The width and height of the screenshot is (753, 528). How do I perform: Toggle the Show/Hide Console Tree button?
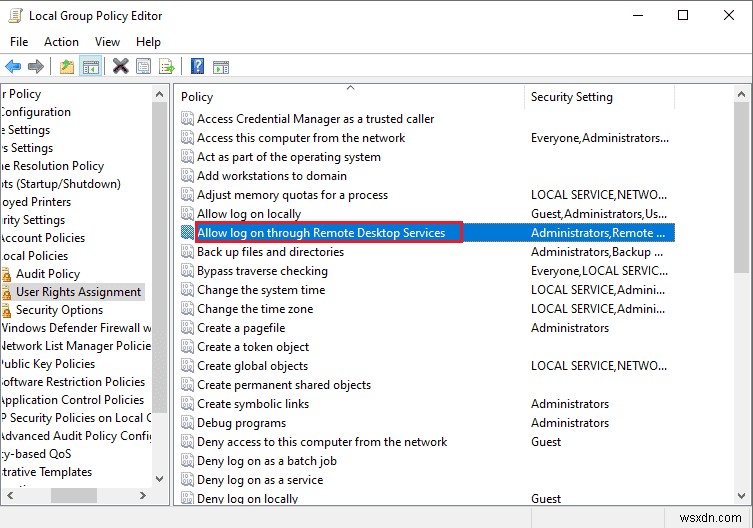tap(90, 67)
